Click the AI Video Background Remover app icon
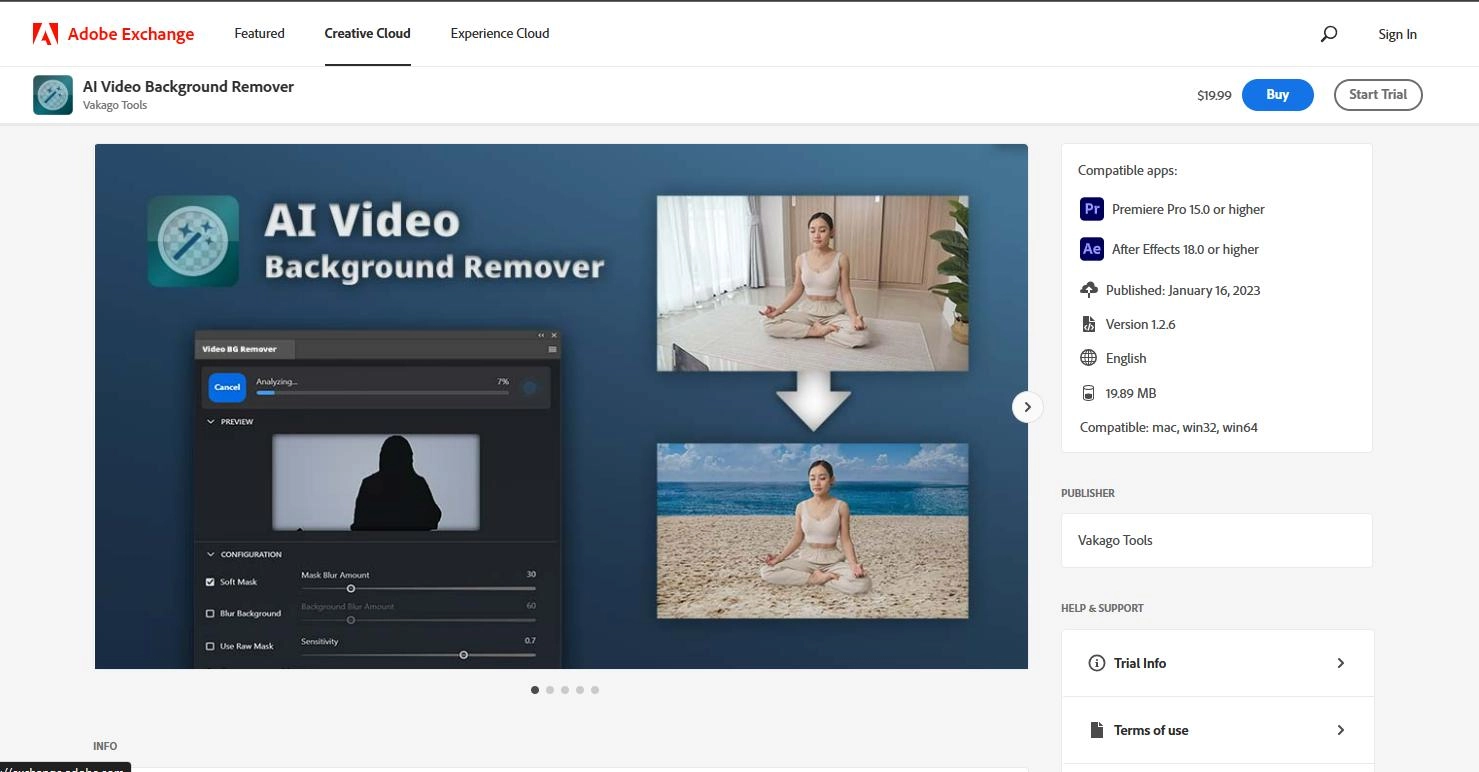Image resolution: width=1479 pixels, height=772 pixels. 53,95
